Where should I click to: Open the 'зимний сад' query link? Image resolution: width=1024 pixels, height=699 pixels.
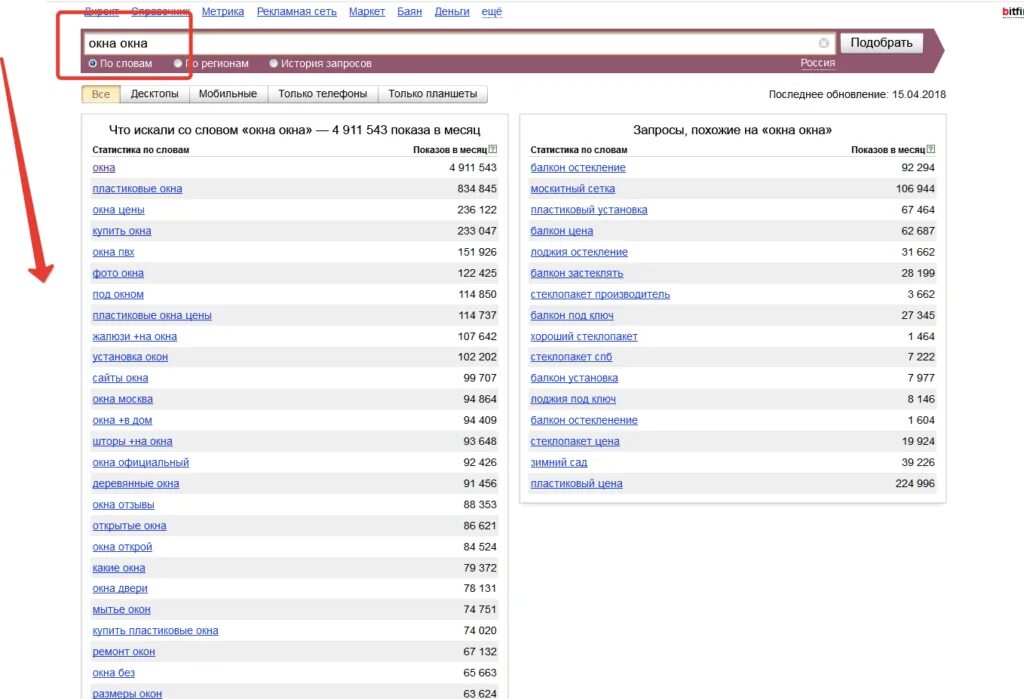coord(558,463)
